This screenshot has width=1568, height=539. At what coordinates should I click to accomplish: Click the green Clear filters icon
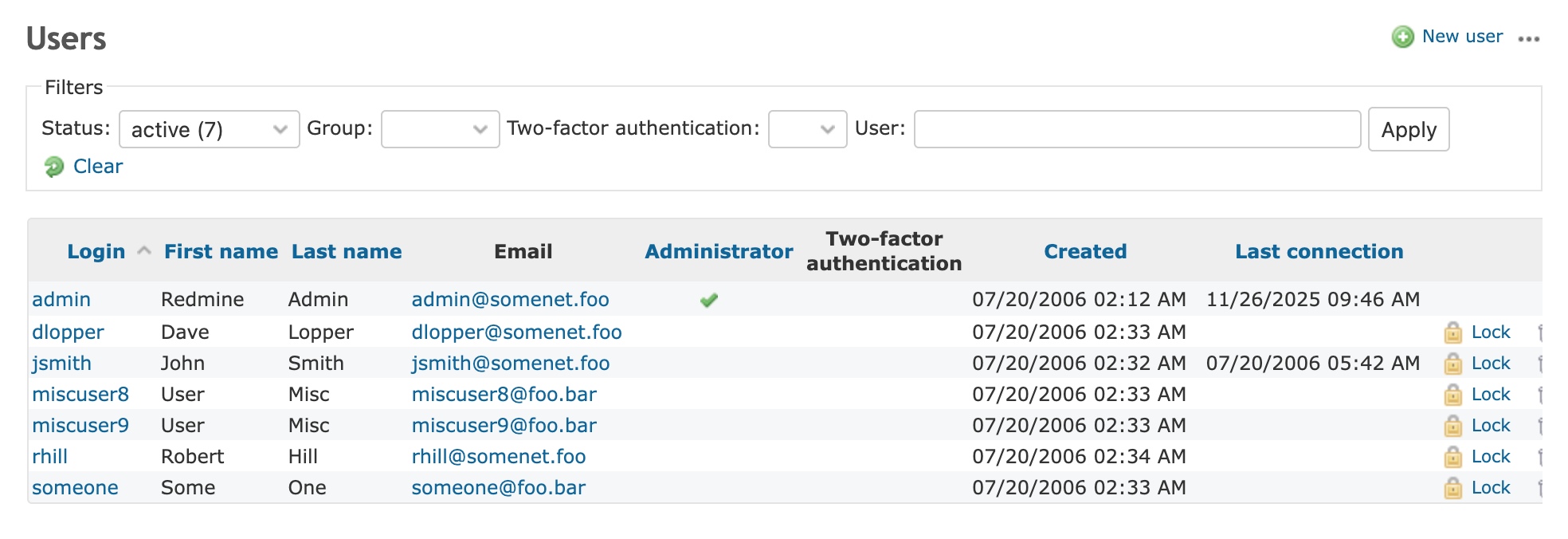(x=54, y=167)
